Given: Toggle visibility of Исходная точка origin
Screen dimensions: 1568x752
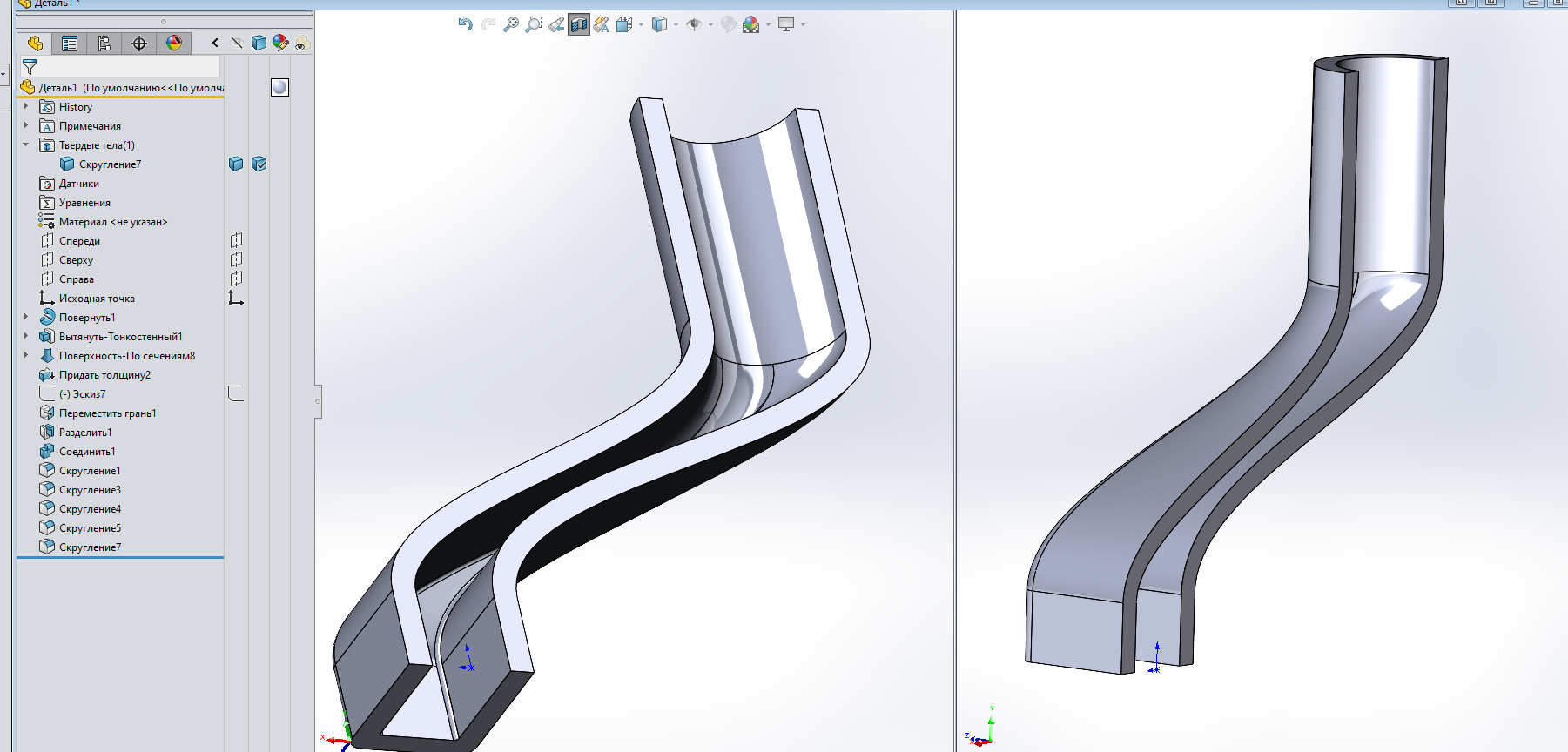Looking at the screenshot, I should tap(236, 298).
